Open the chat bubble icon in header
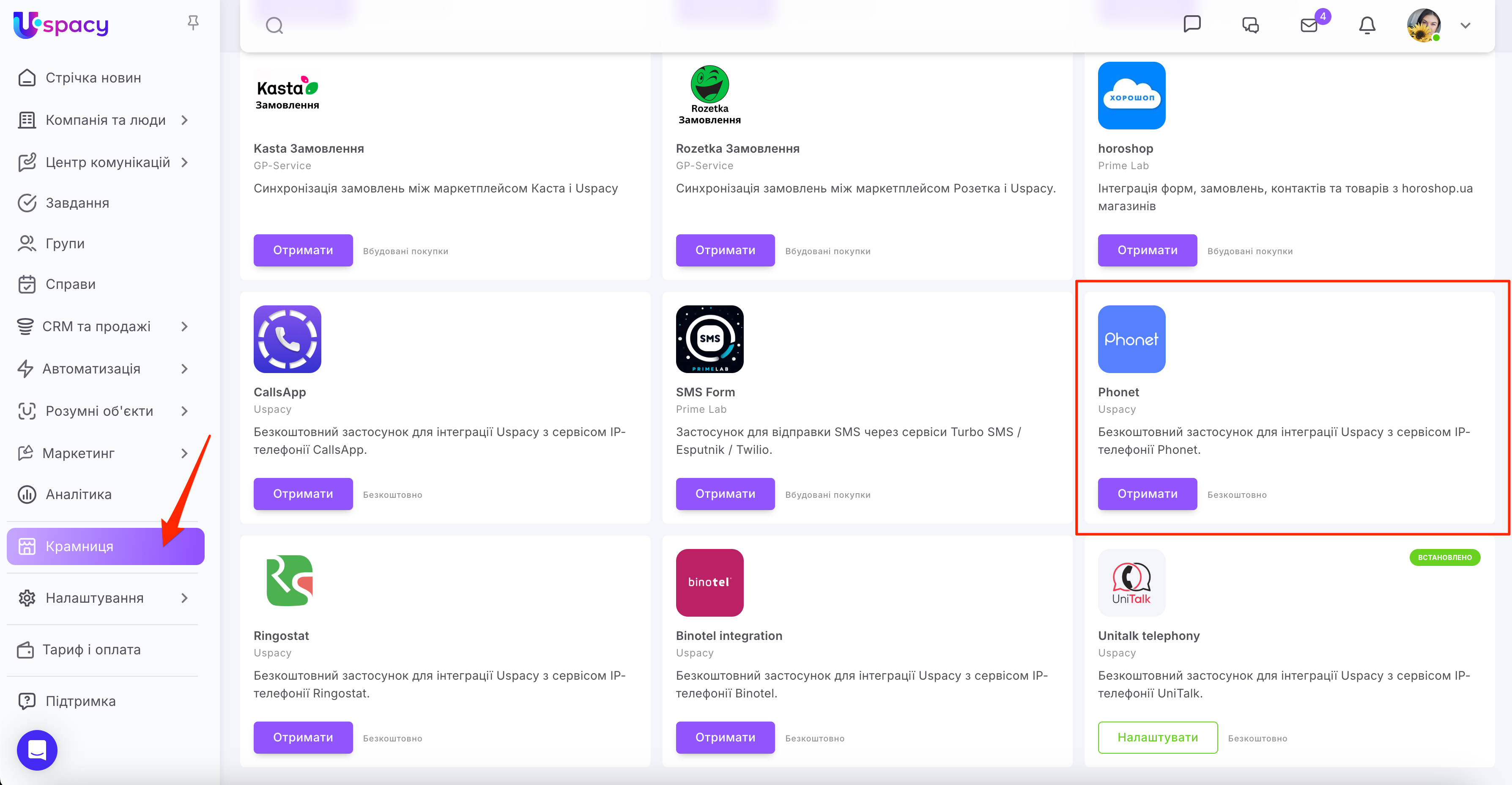Image resolution: width=1512 pixels, height=785 pixels. 1192,24
